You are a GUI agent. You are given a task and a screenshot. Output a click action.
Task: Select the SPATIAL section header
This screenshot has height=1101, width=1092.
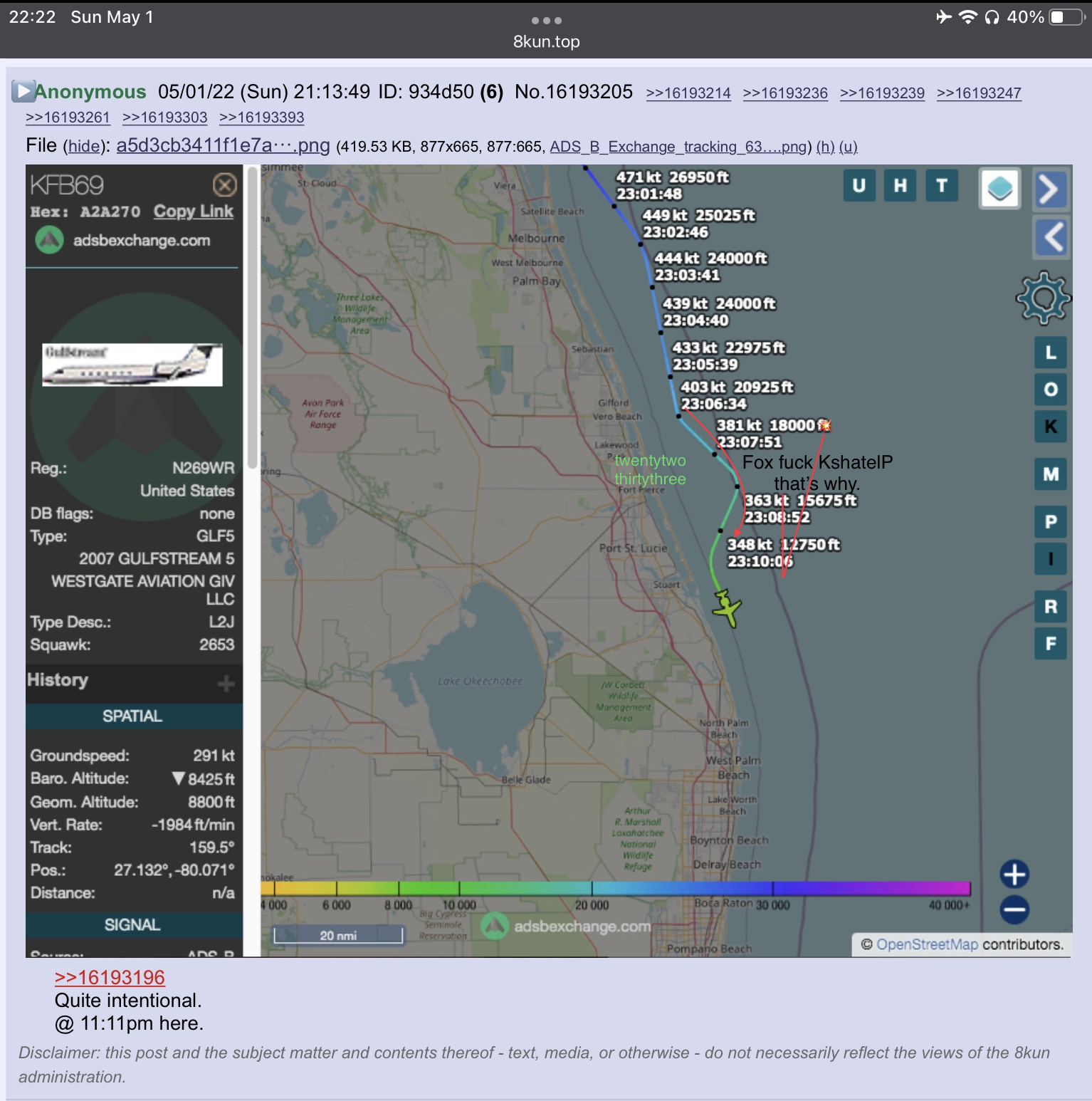coord(133,716)
